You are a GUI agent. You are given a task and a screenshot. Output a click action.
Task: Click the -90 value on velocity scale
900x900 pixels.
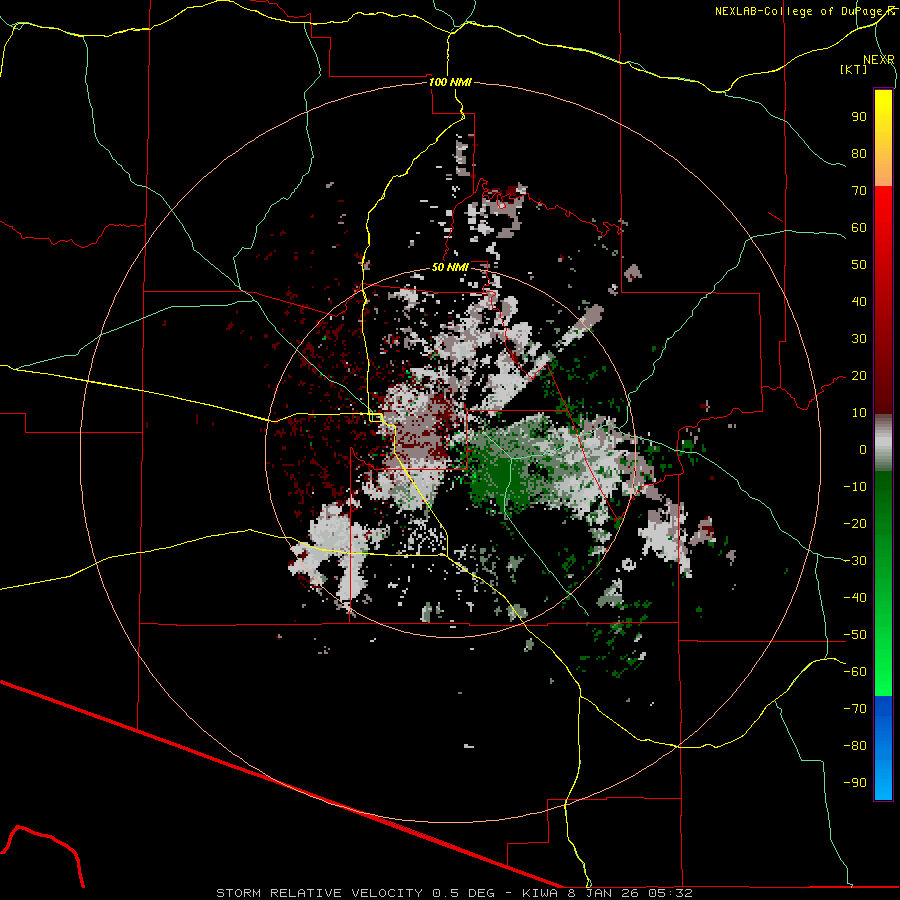[x=855, y=783]
